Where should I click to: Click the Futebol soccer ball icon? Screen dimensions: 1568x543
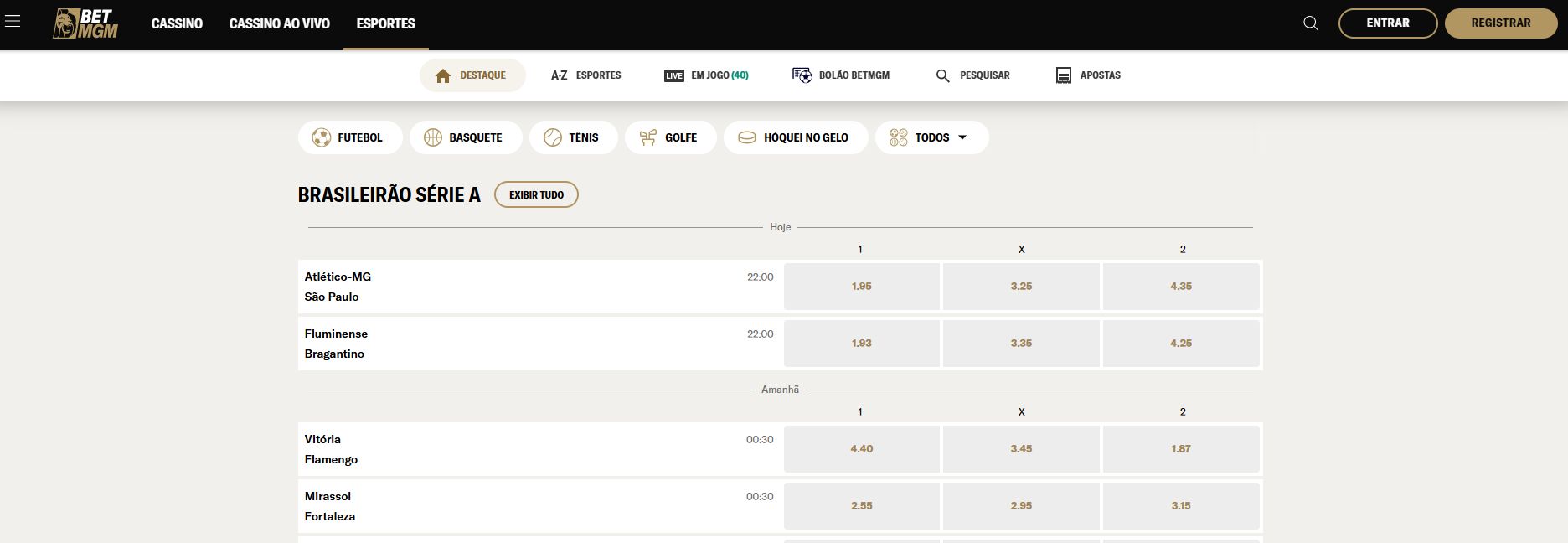pyautogui.click(x=322, y=137)
